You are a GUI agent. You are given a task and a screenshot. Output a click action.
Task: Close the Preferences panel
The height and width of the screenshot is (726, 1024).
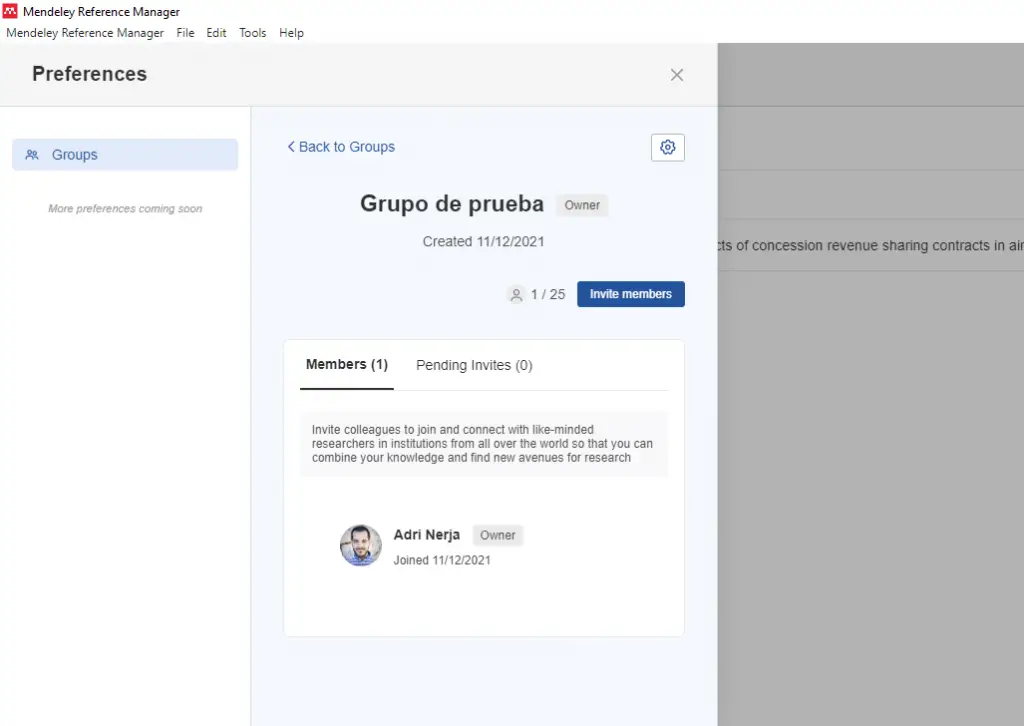coord(677,75)
